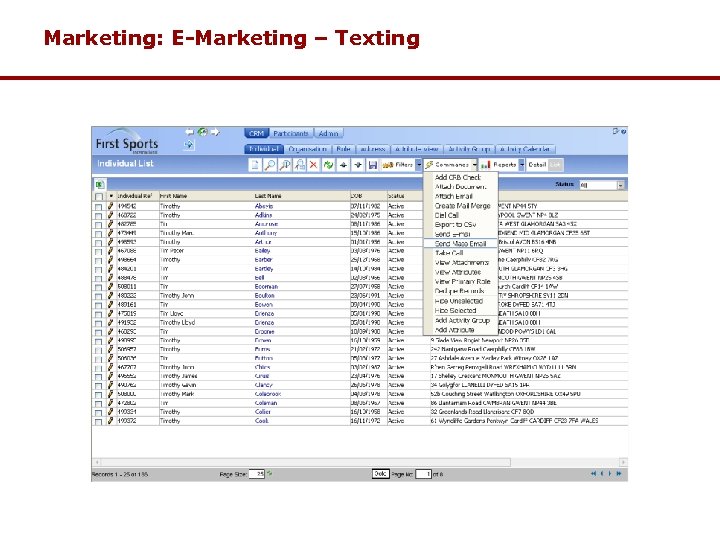
Task: Tick checkbox for the Bowen row
Action: point(98,305)
